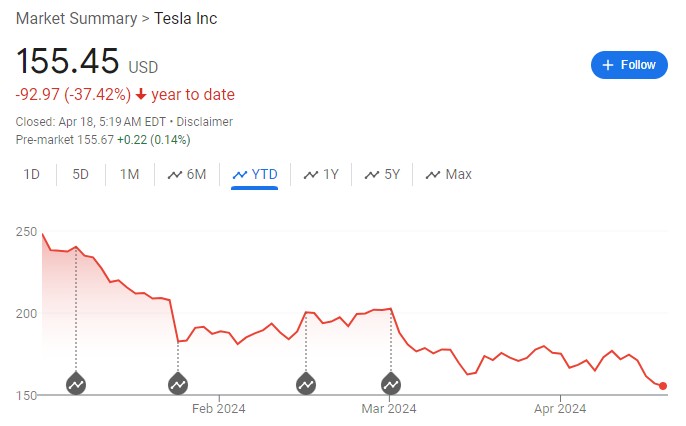The image size is (686, 426).
Task: Click the trend icon on the 6M tab
Action: [175, 174]
